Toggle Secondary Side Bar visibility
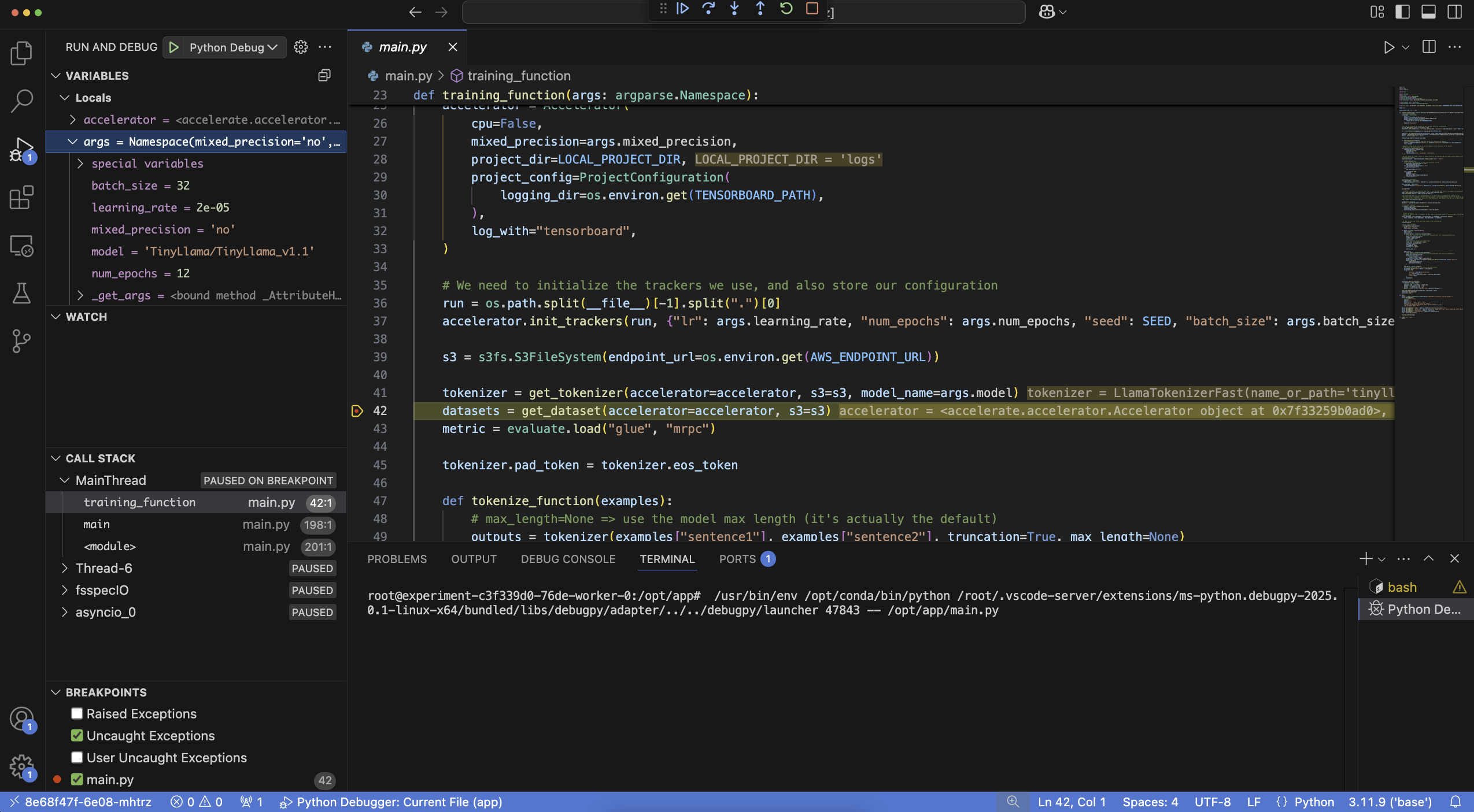Screen dimensions: 1474x812 (1454, 12)
